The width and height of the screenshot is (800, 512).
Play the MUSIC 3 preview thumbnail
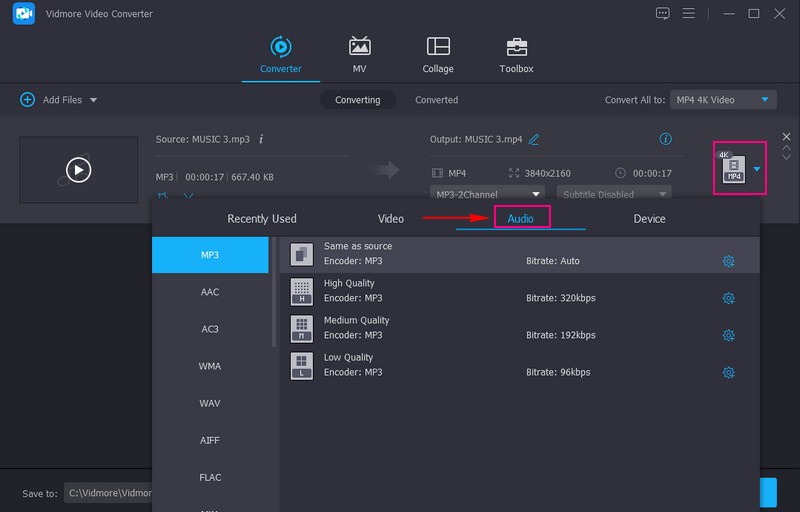coord(78,170)
